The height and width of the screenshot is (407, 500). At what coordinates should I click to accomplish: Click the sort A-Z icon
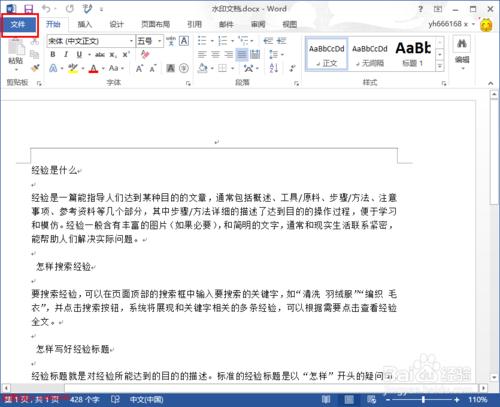[274, 68]
